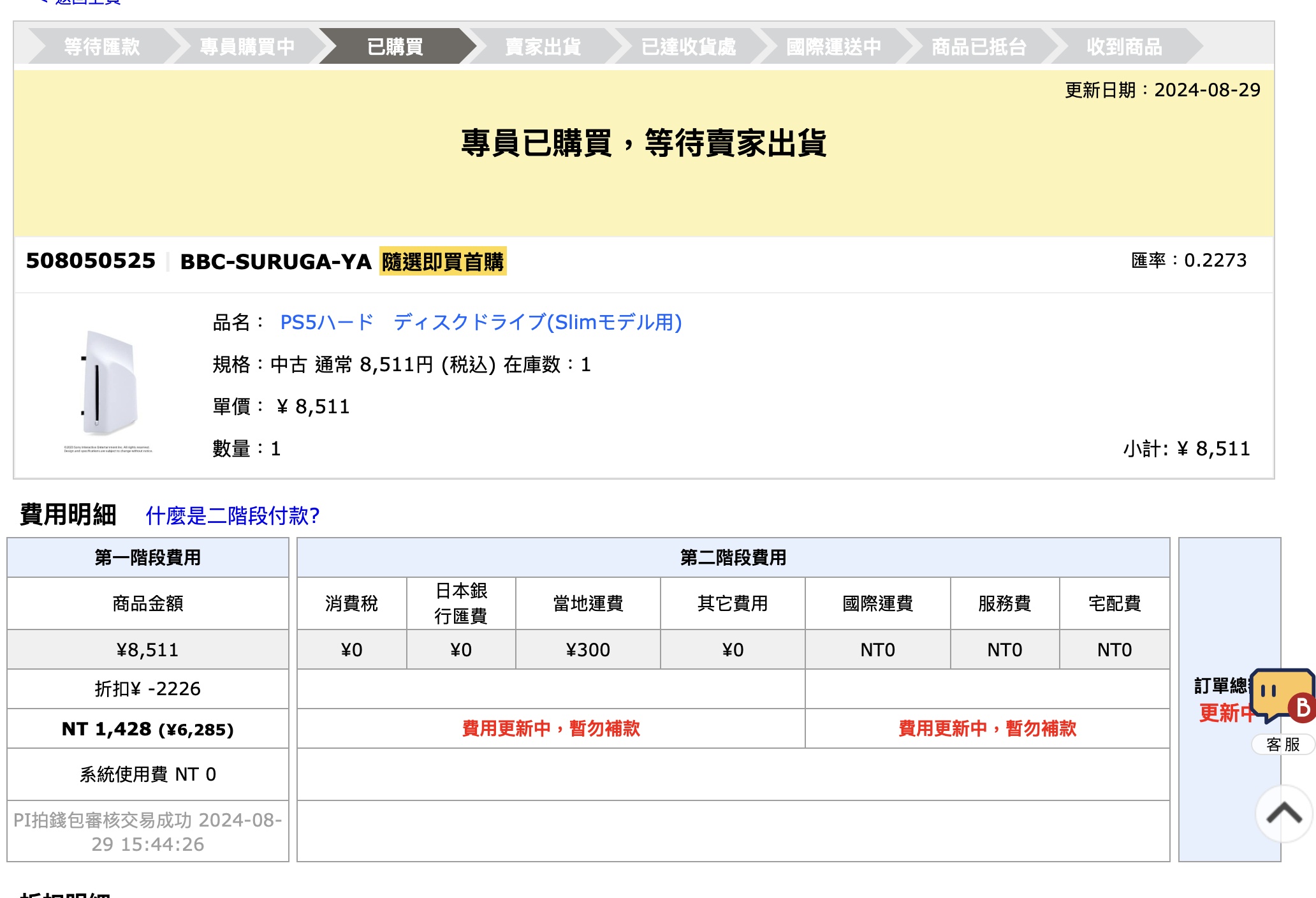Select the 國際運送中 progress step

(834, 47)
